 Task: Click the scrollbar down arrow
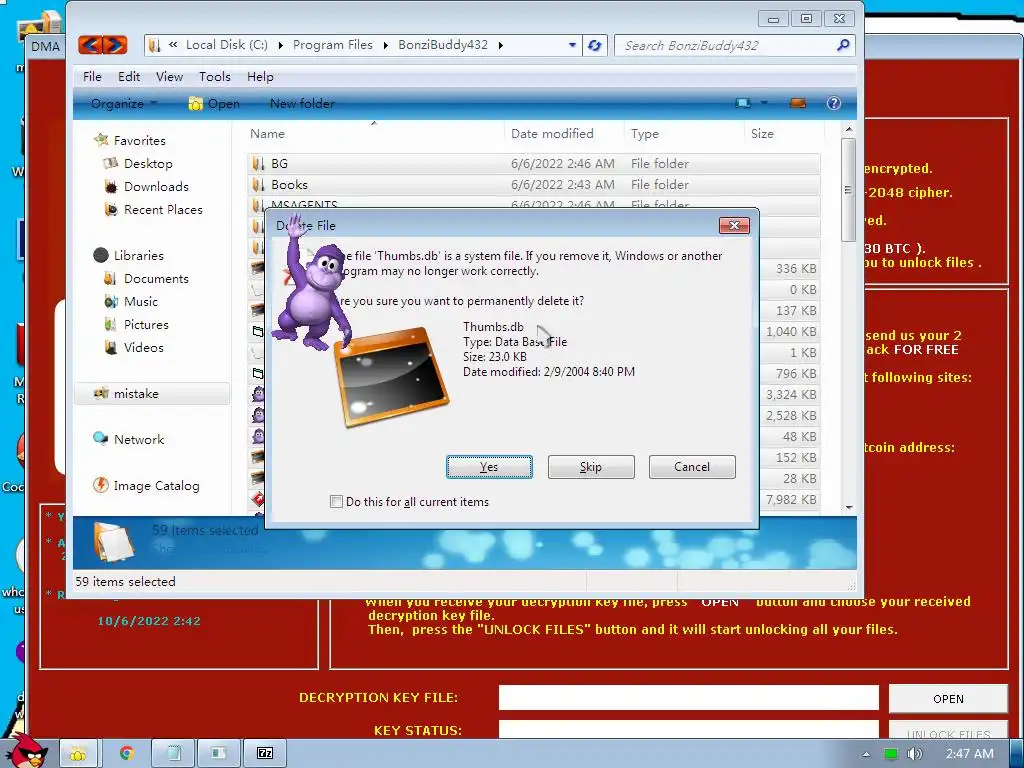click(x=848, y=507)
